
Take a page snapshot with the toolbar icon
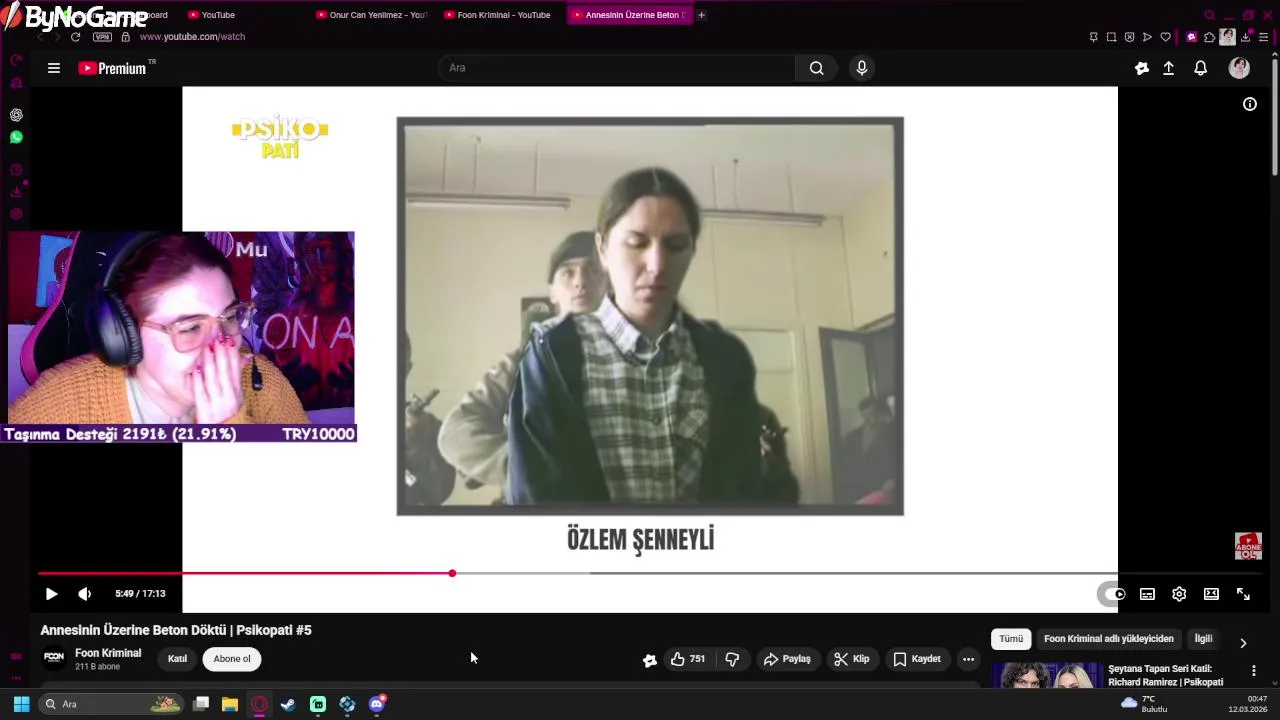[x=1111, y=37]
